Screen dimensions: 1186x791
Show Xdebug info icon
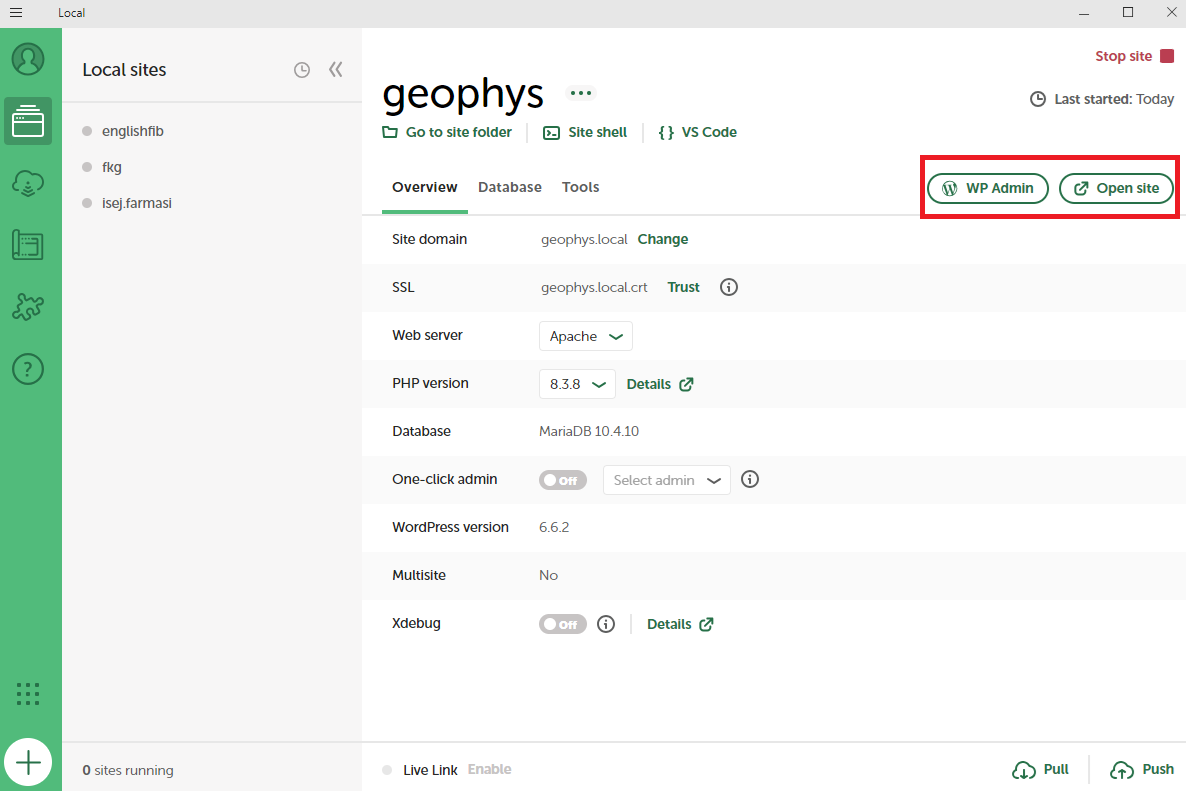tap(606, 624)
